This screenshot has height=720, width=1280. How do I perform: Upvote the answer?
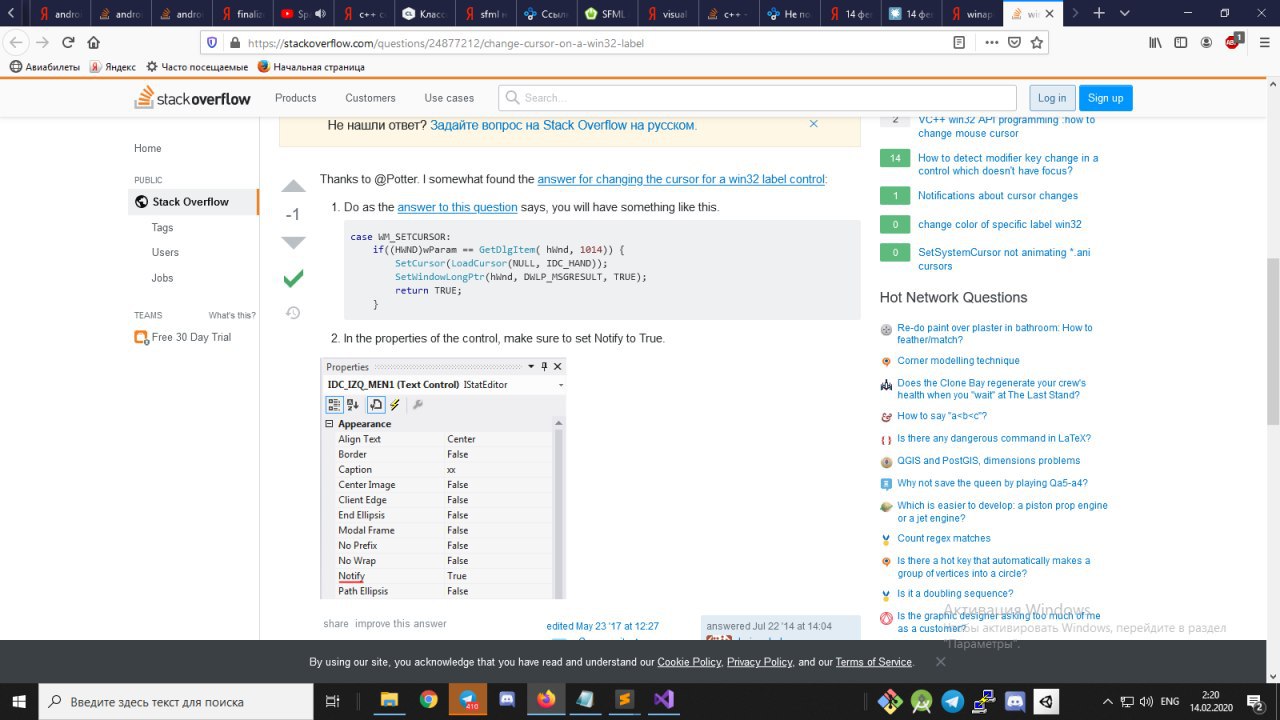click(293, 187)
